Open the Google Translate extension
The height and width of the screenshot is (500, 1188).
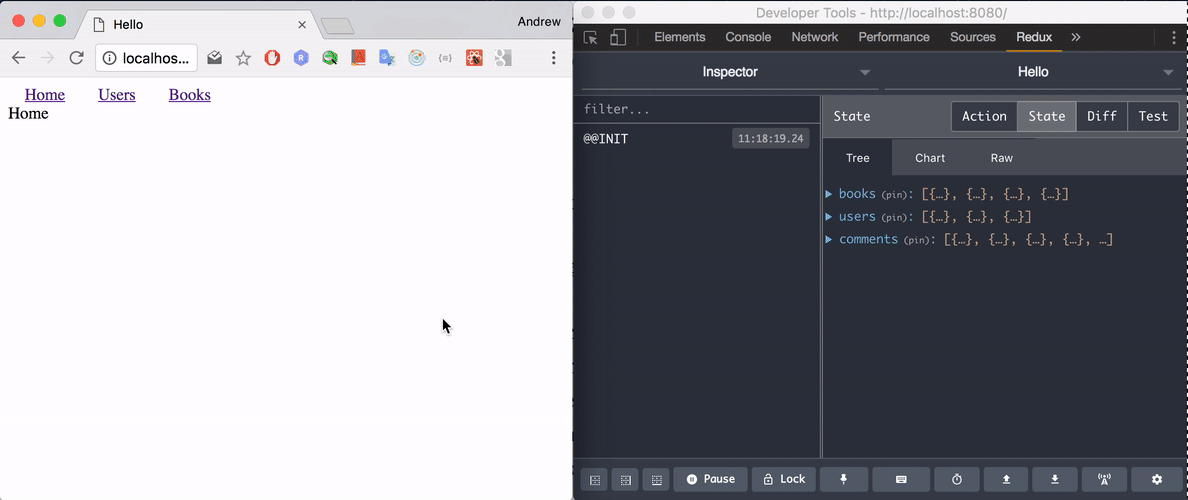(x=387, y=58)
